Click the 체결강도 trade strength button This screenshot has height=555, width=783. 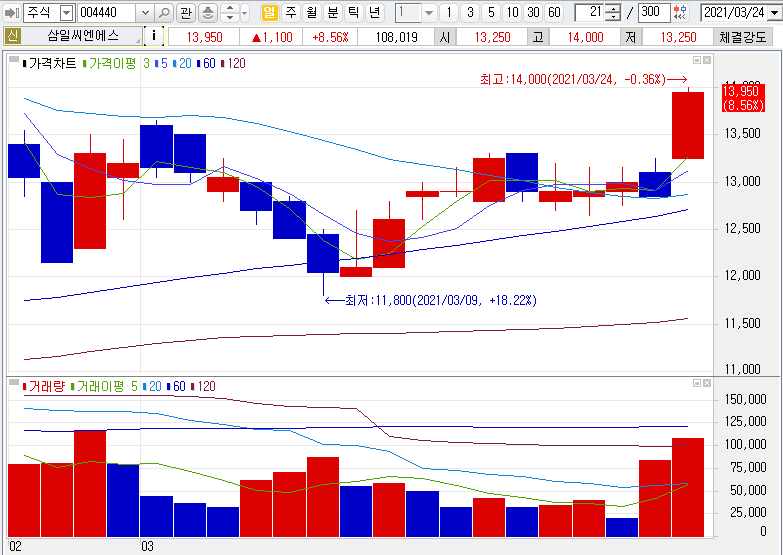click(x=743, y=37)
